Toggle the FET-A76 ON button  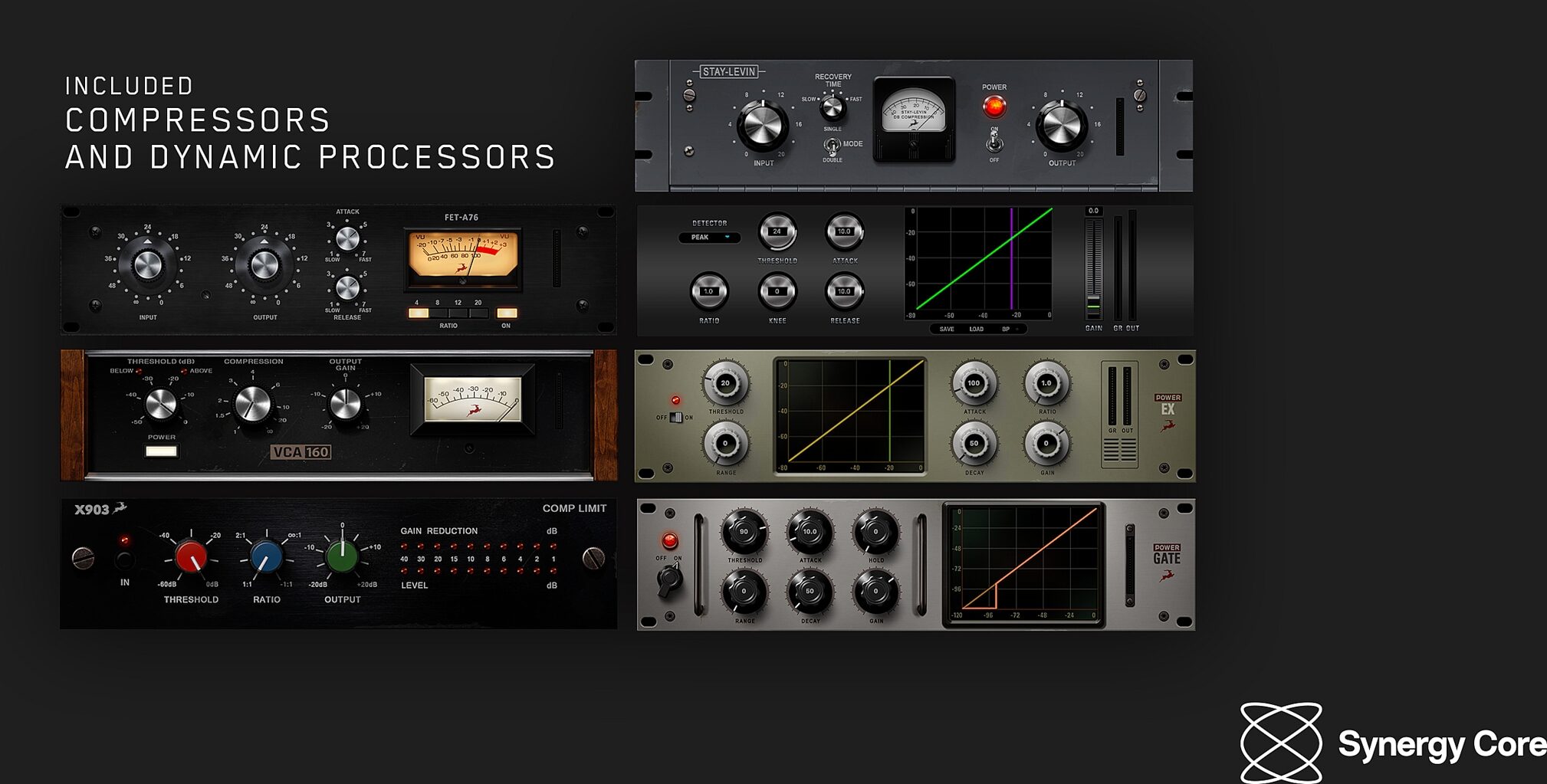507,313
